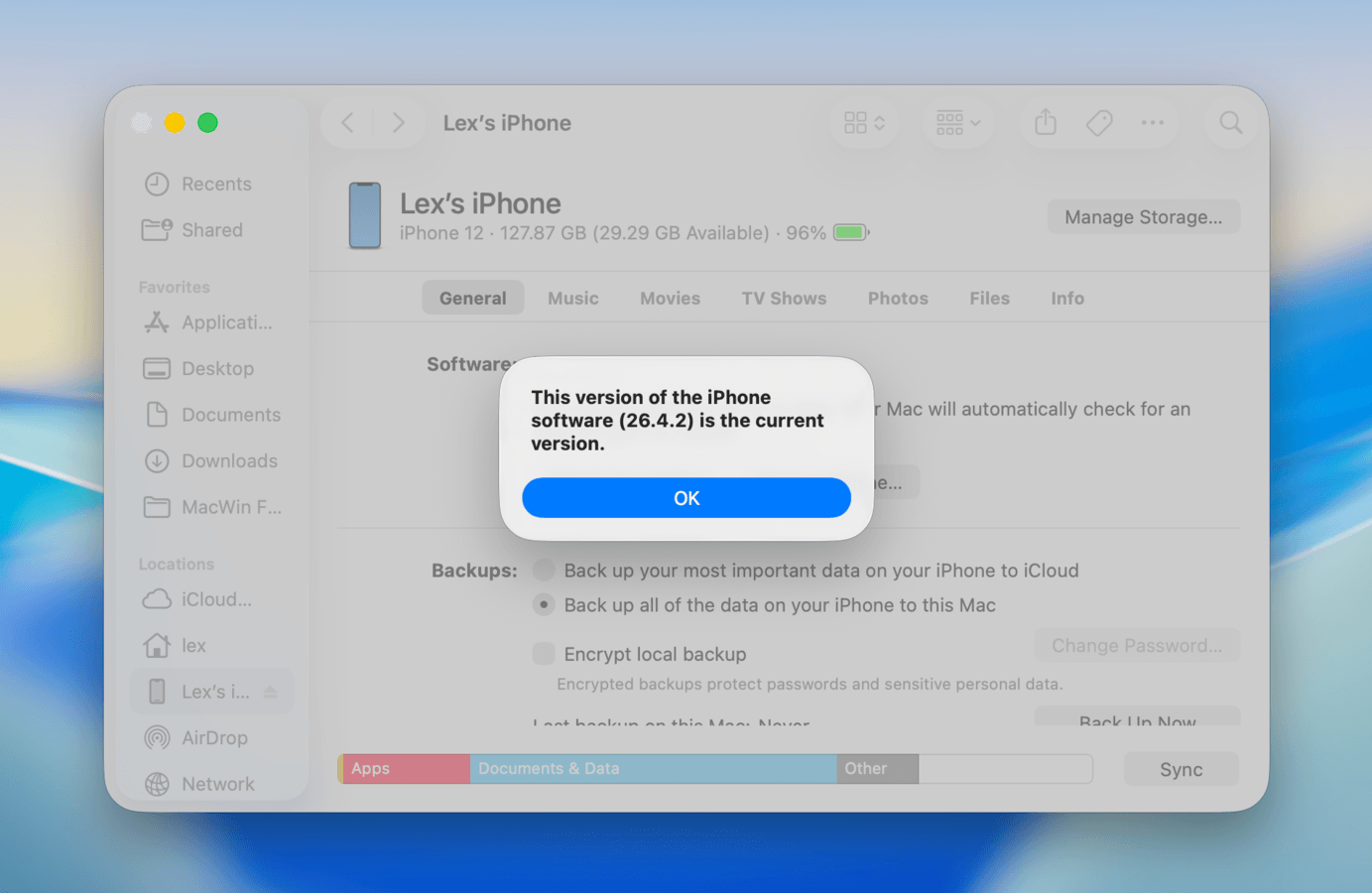The width and height of the screenshot is (1372, 893).
Task: Click the green full screen button
Action: [207, 123]
